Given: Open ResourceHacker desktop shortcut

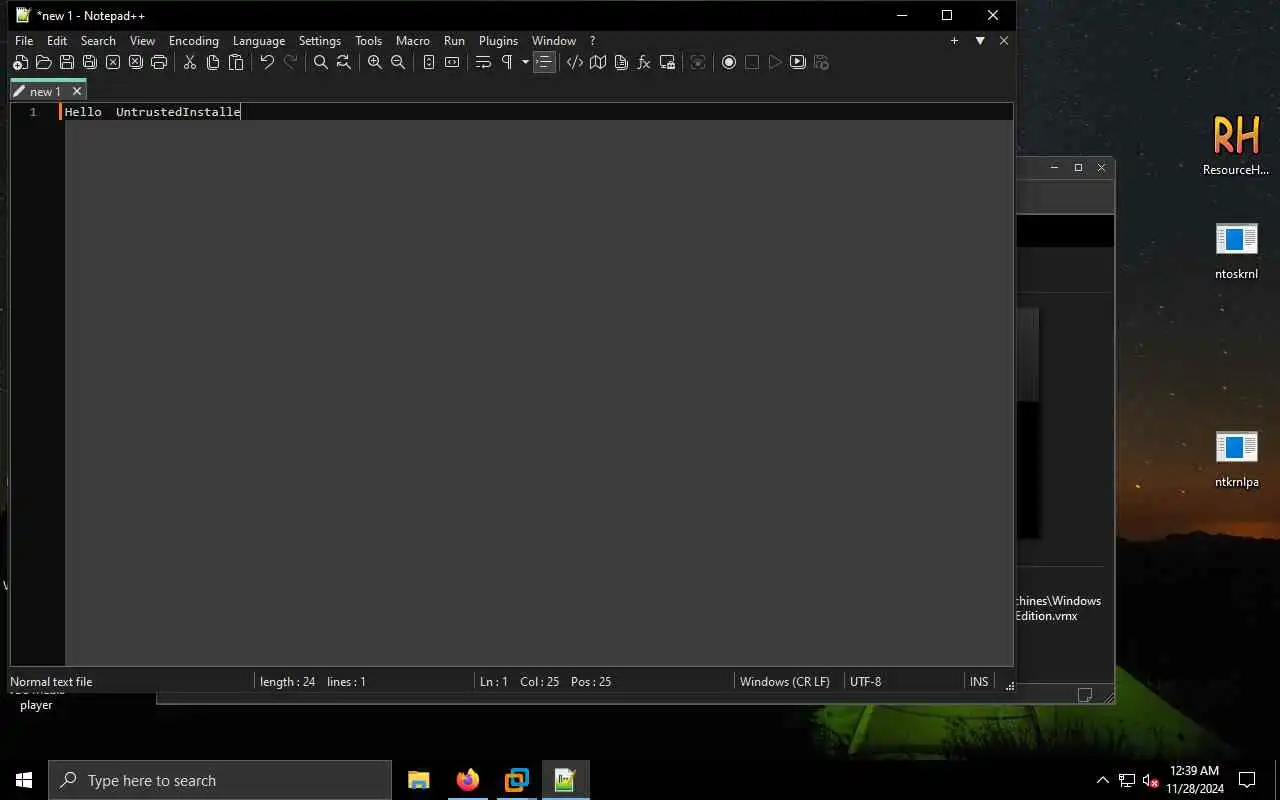Looking at the screenshot, I should coord(1236,145).
